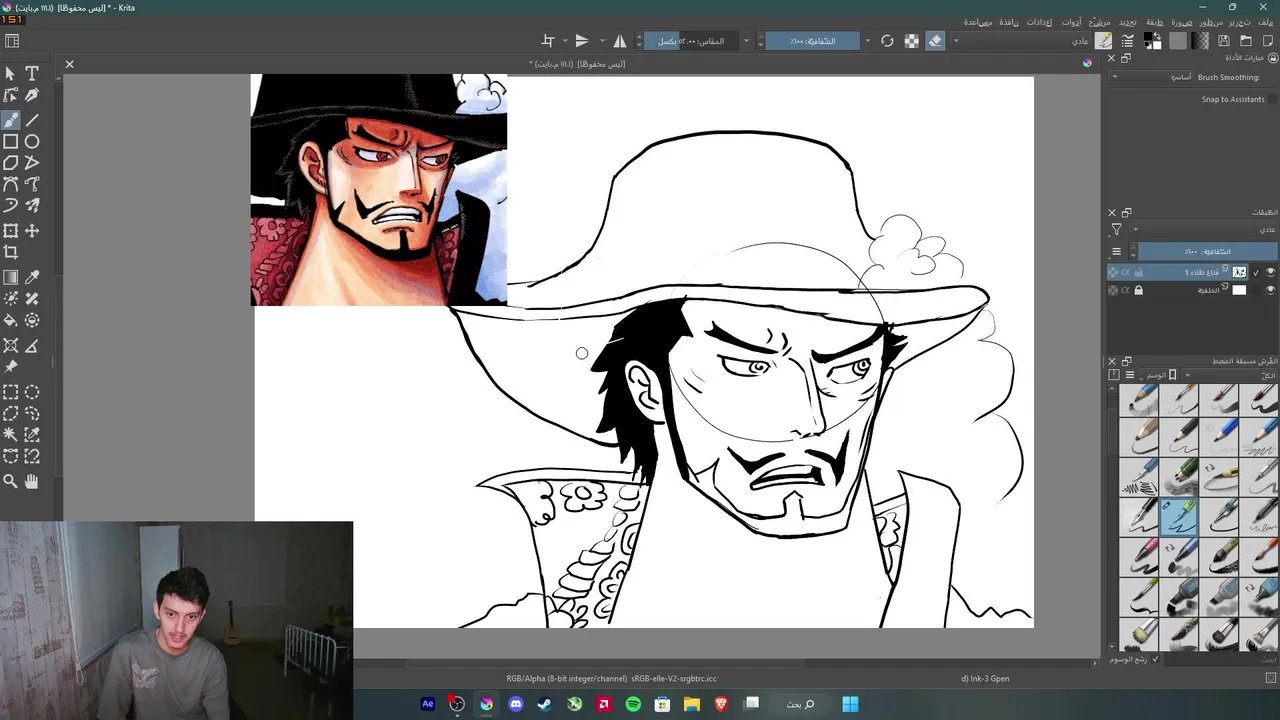
Task: Select the Rectangle shape tool
Action: tap(11, 141)
